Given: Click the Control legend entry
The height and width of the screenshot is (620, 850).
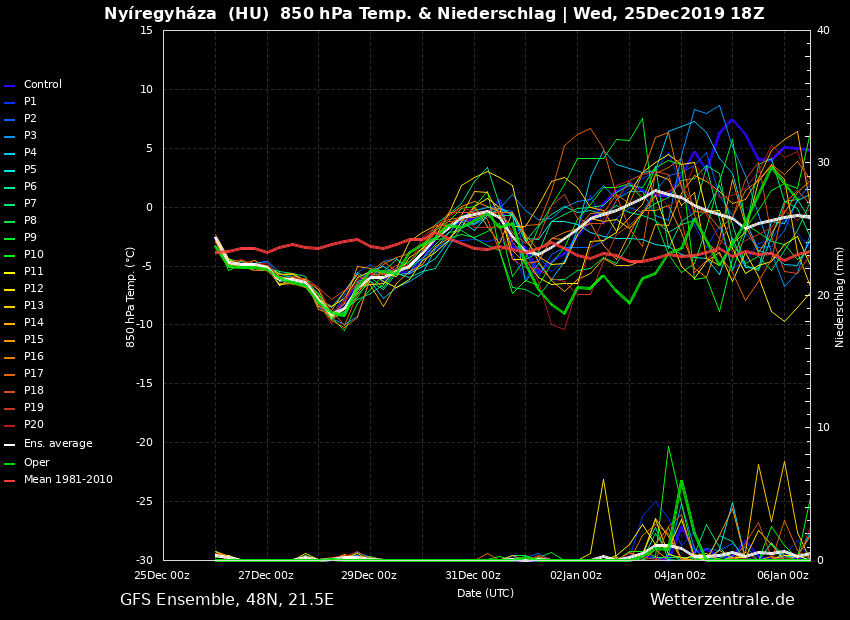Looking at the screenshot, I should pyautogui.click(x=42, y=85).
